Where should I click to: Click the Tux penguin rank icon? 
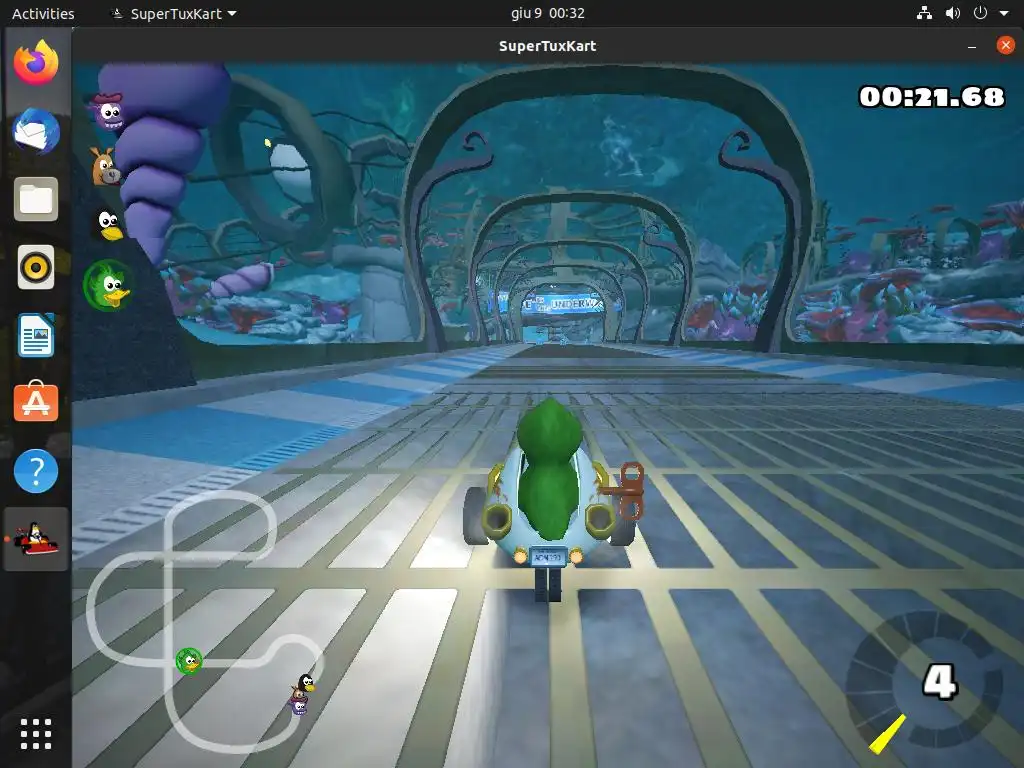click(x=109, y=225)
